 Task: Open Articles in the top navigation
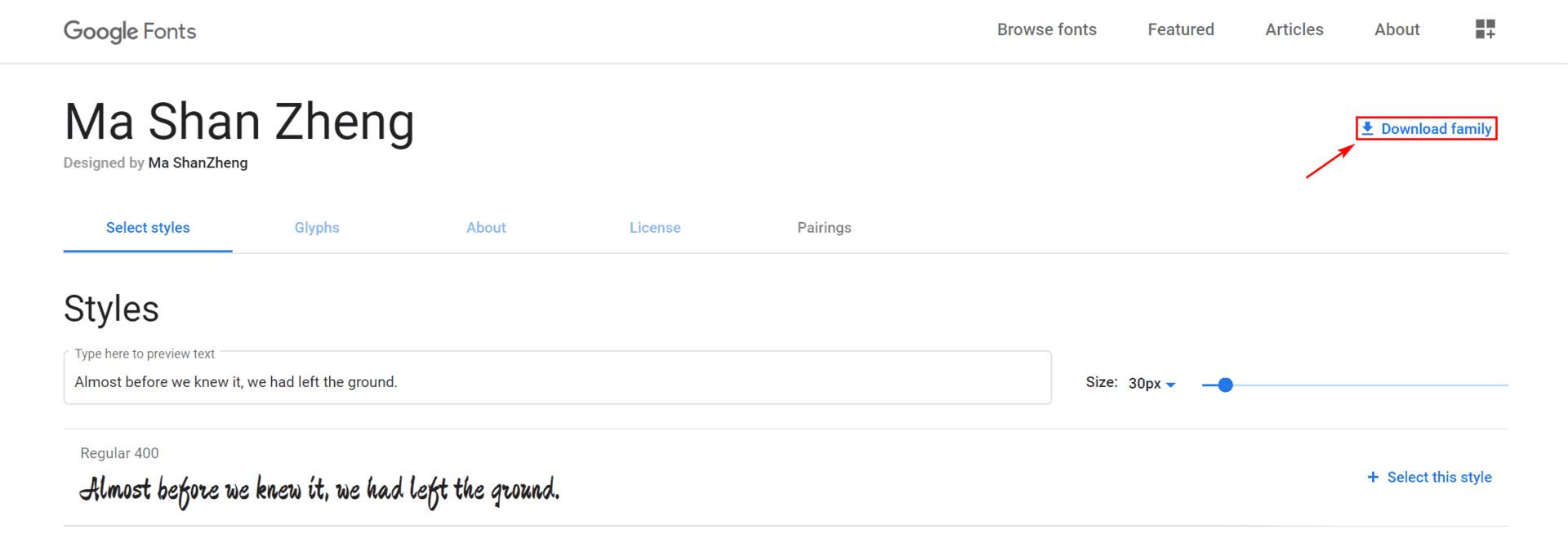point(1294,29)
